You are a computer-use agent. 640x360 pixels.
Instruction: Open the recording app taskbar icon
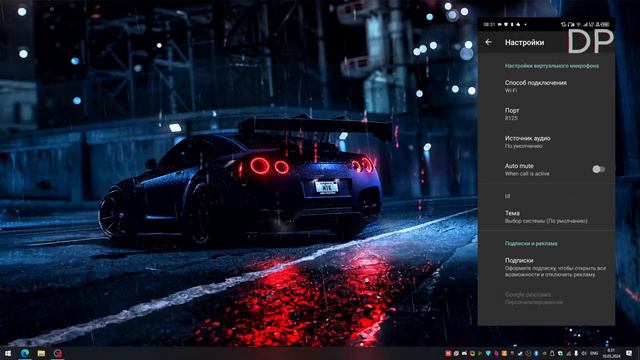58,353
